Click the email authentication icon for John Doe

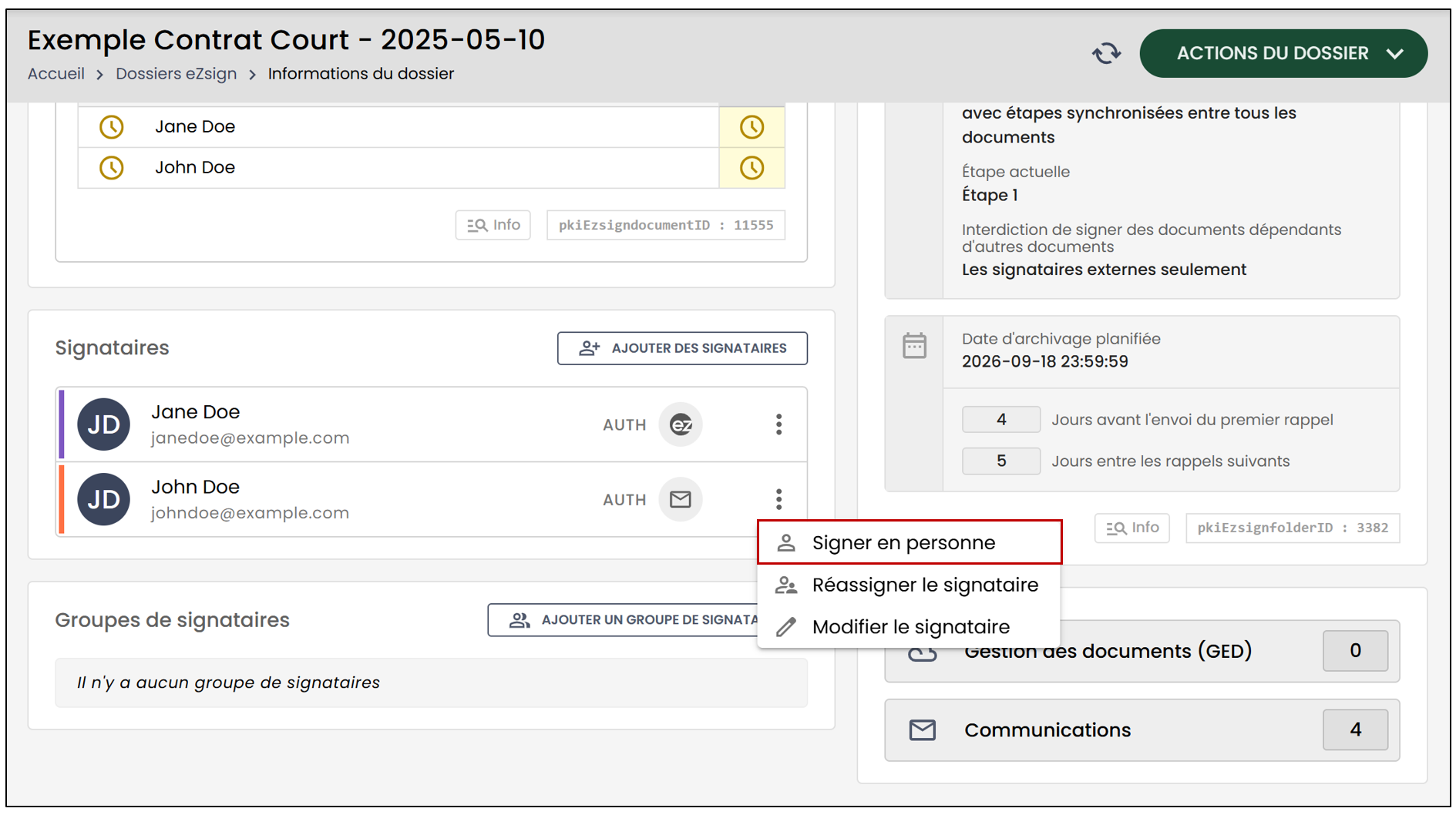pyautogui.click(x=681, y=499)
